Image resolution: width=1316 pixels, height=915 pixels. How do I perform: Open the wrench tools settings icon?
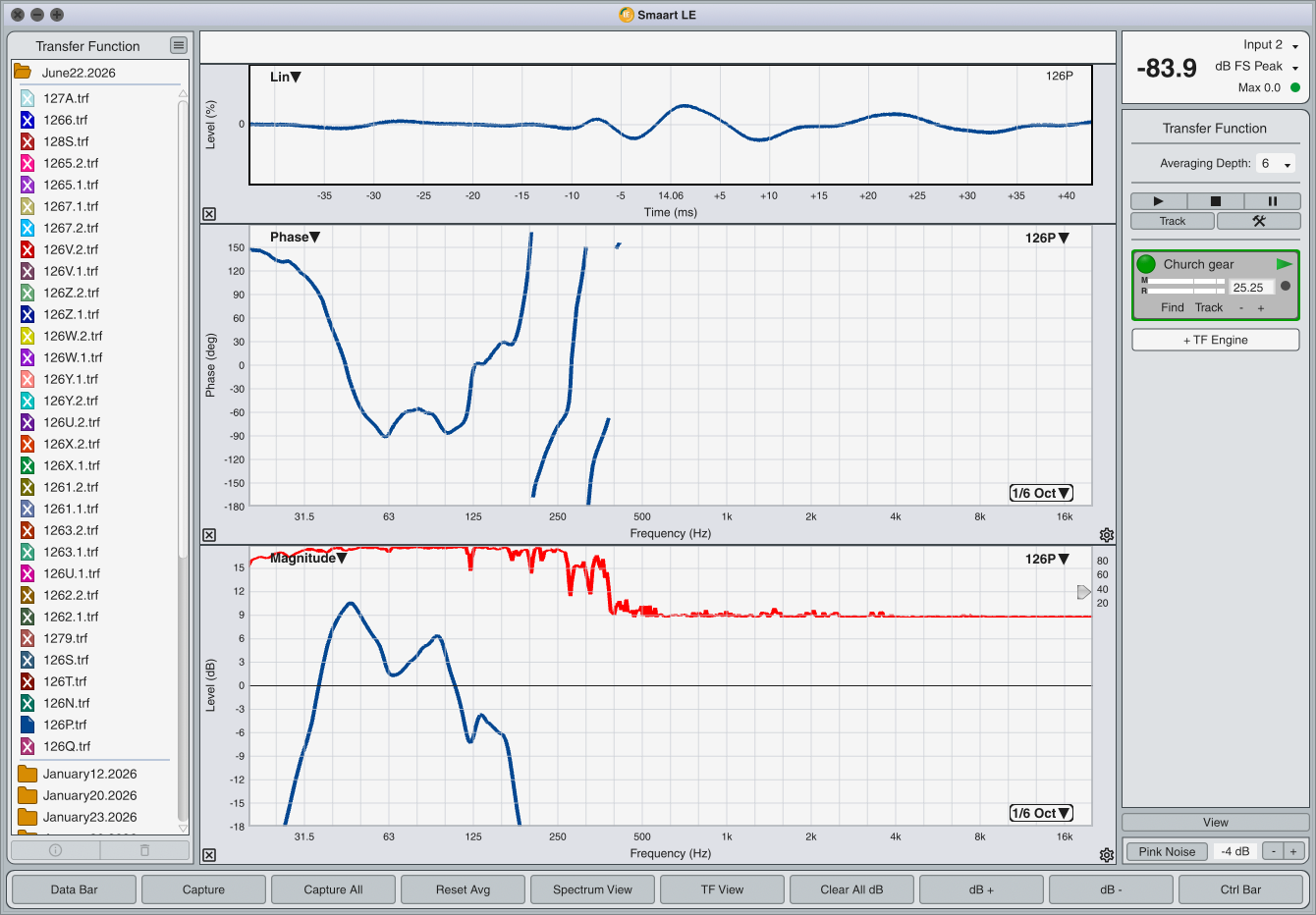tap(1259, 221)
